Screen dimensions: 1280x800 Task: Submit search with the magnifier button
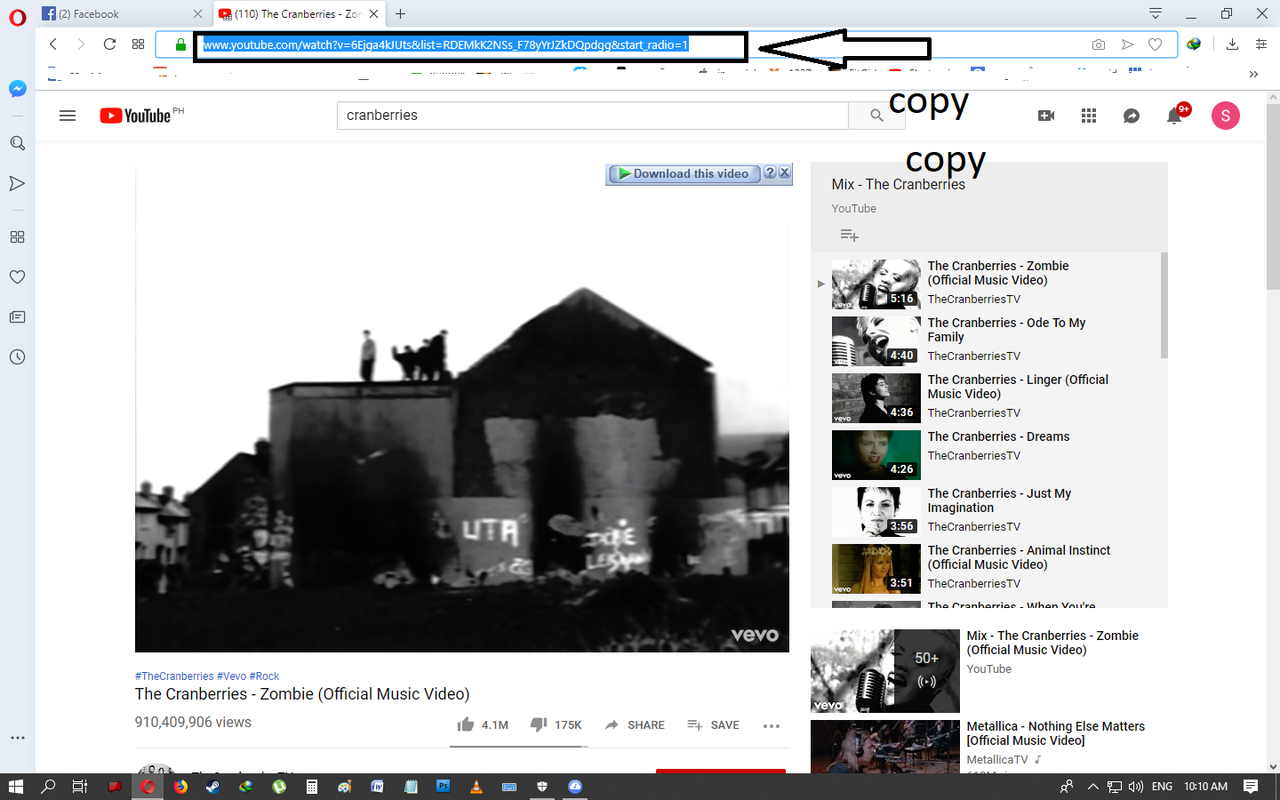(x=877, y=115)
